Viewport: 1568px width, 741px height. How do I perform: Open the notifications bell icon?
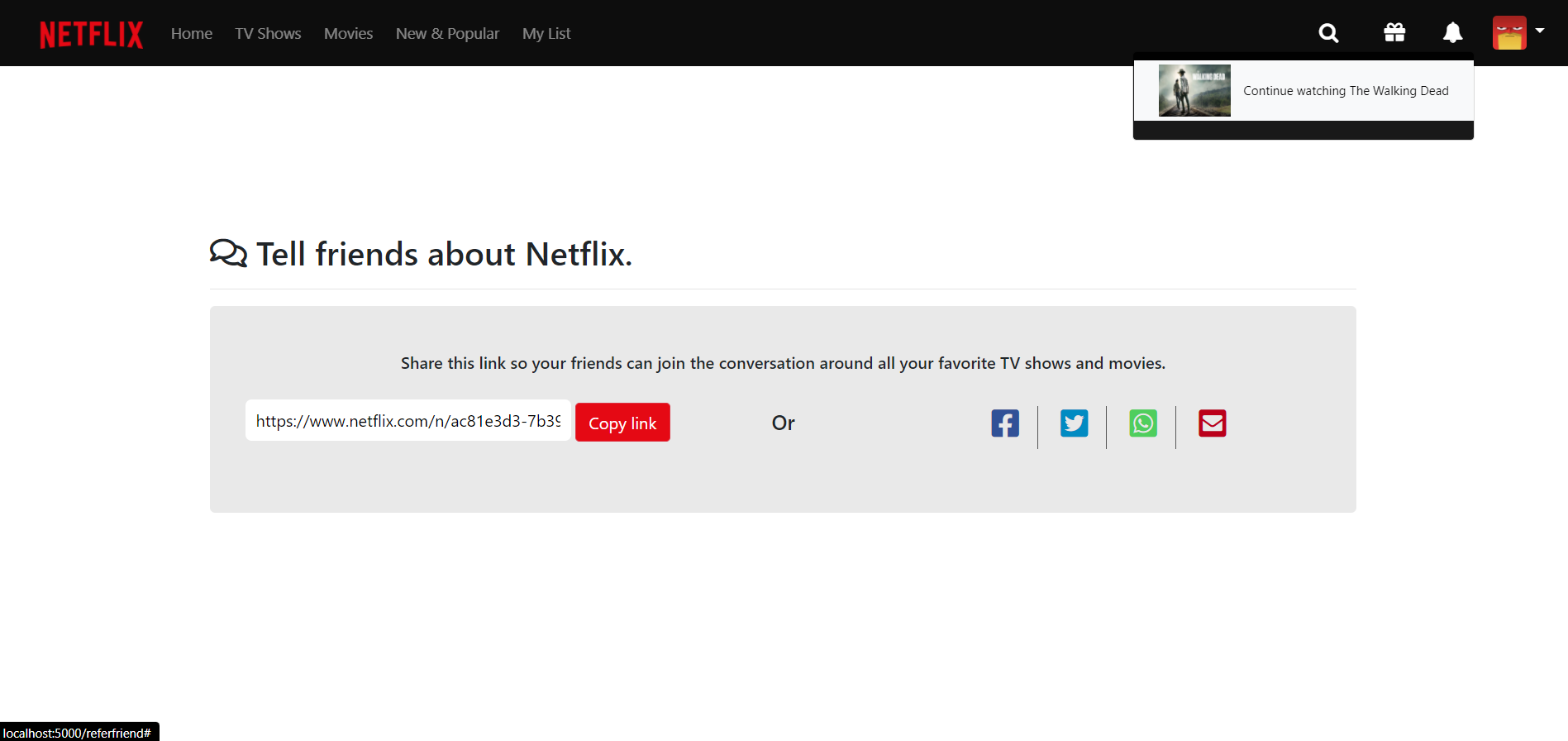[x=1452, y=33]
